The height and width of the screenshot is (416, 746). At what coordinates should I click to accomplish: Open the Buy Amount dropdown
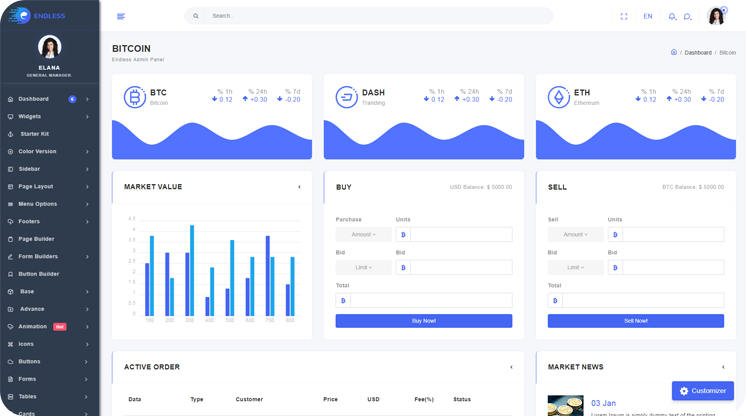[363, 235]
